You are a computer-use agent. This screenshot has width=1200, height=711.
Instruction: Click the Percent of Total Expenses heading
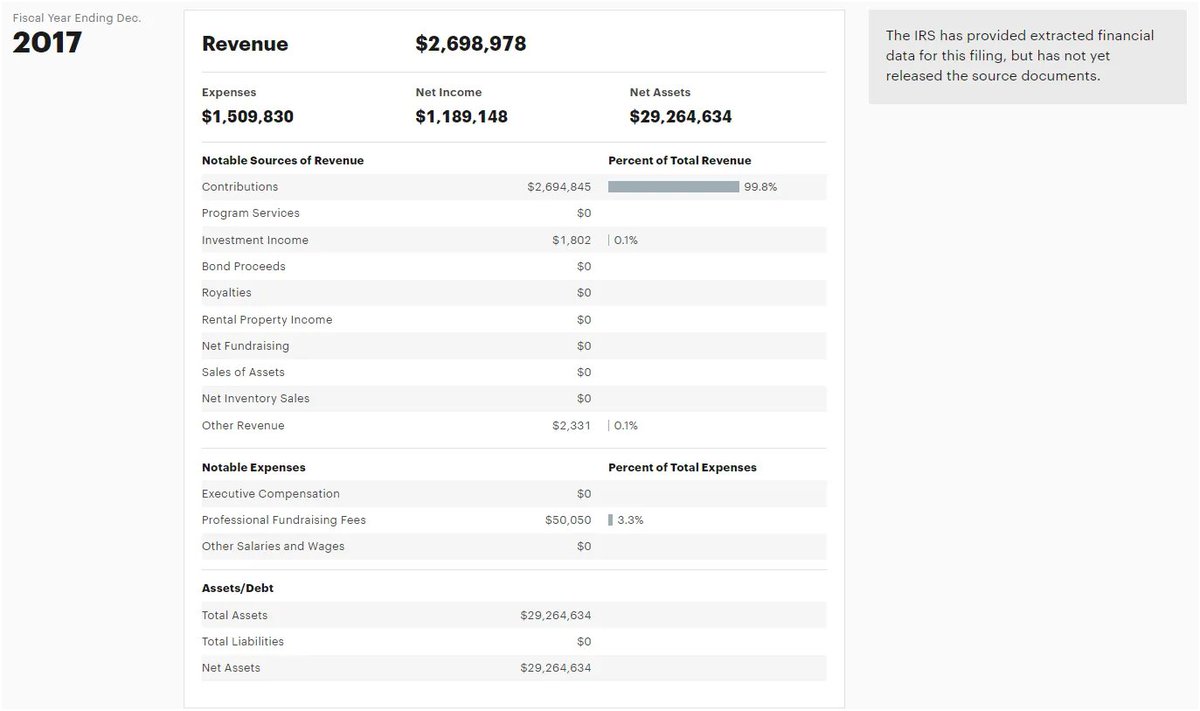coord(682,468)
